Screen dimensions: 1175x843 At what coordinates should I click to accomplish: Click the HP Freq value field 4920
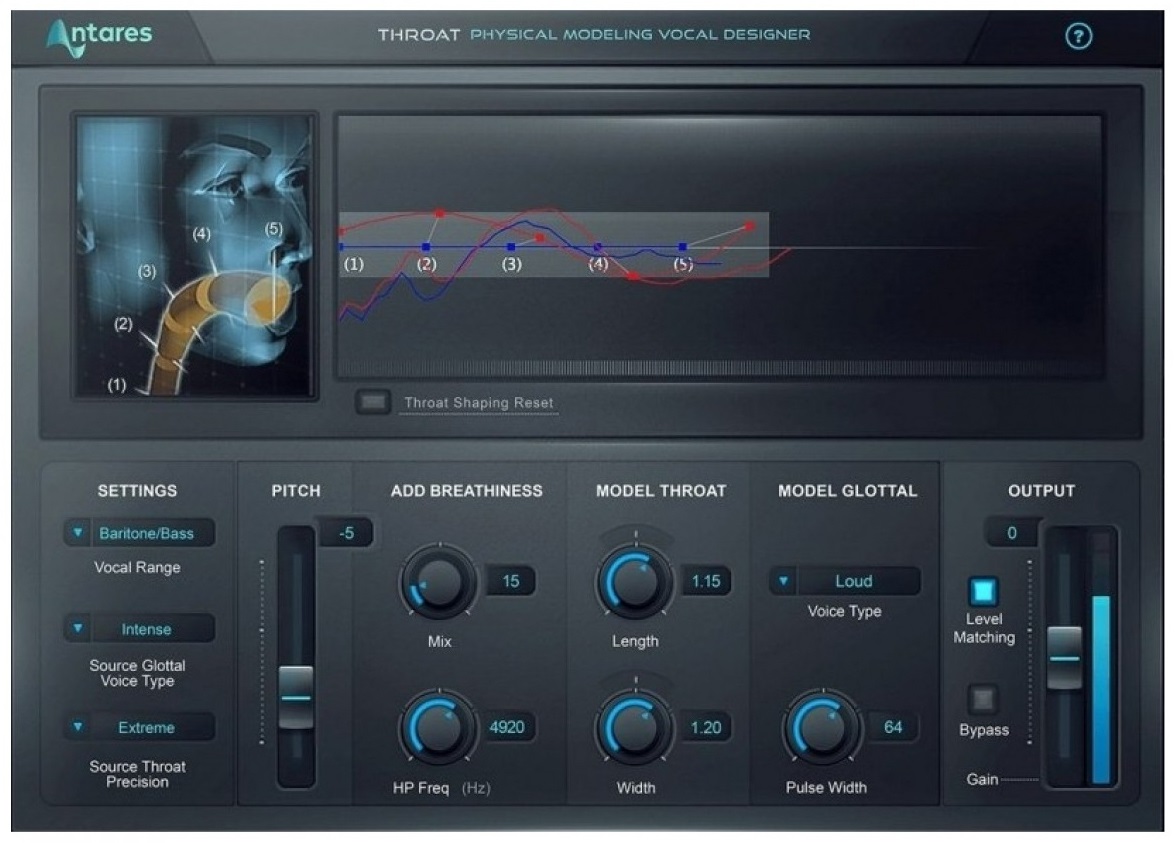click(507, 727)
